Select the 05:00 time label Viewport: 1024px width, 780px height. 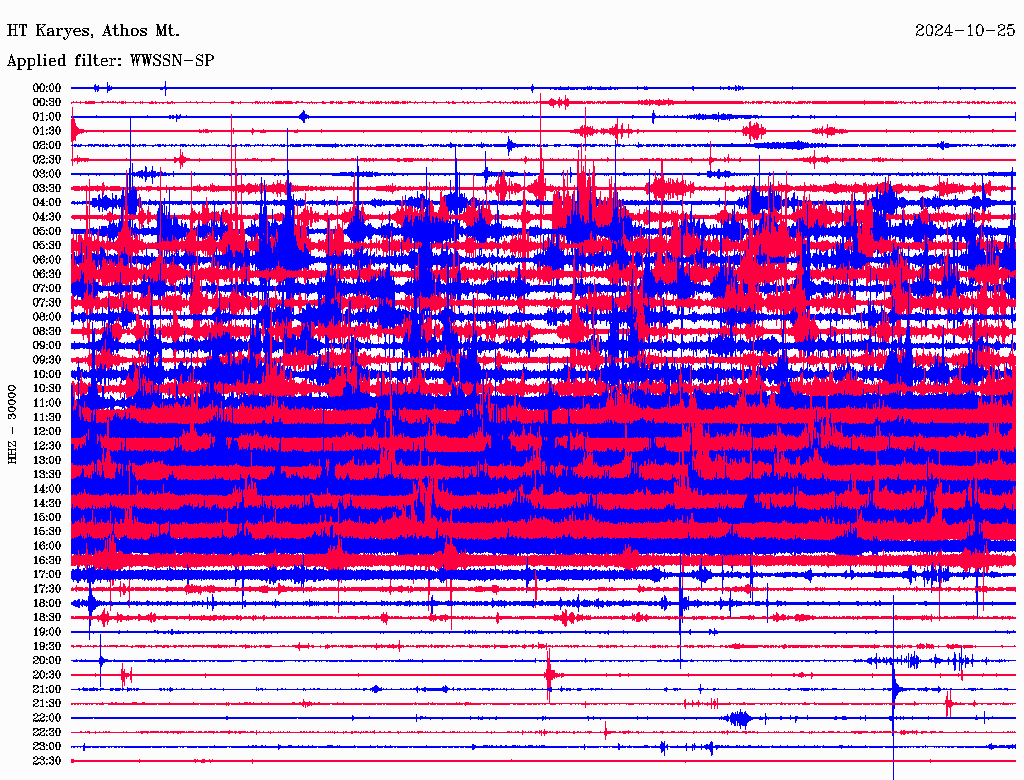(47, 232)
